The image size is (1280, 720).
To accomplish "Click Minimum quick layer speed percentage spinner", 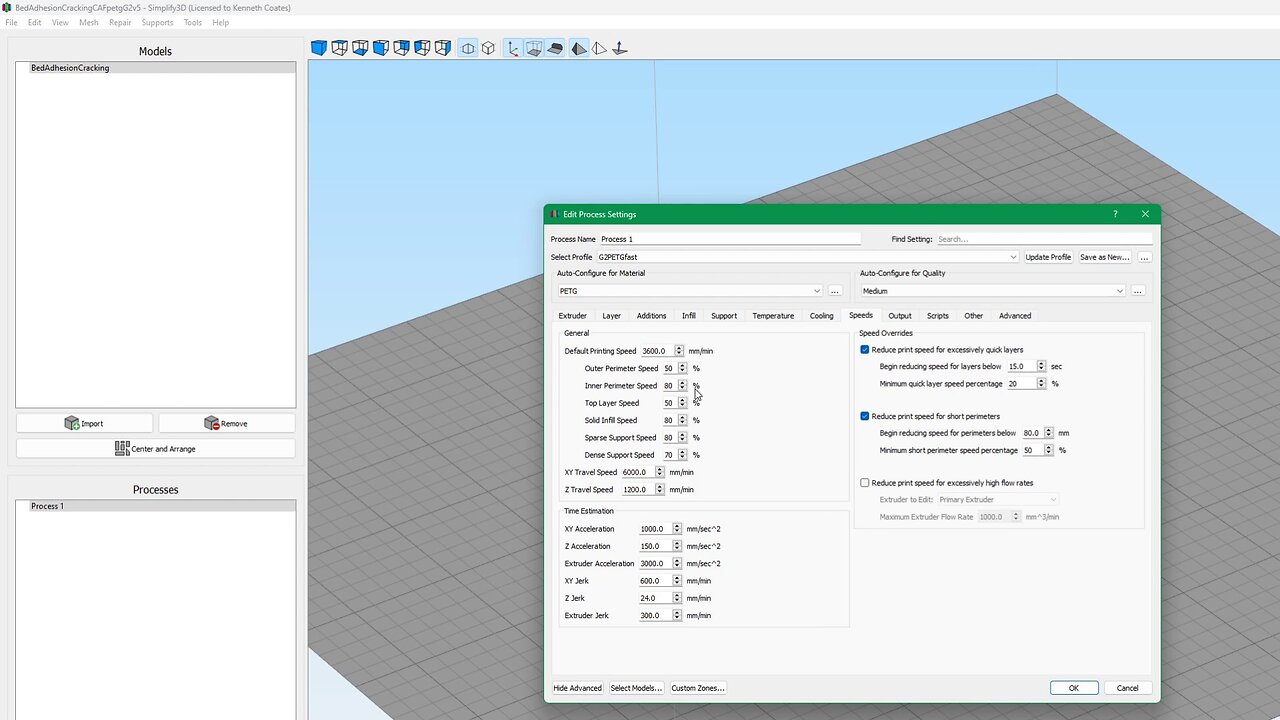I will [x=1041, y=384].
